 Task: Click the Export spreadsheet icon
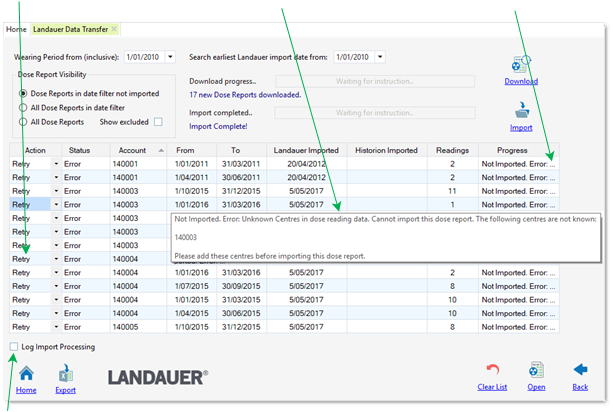pos(66,373)
